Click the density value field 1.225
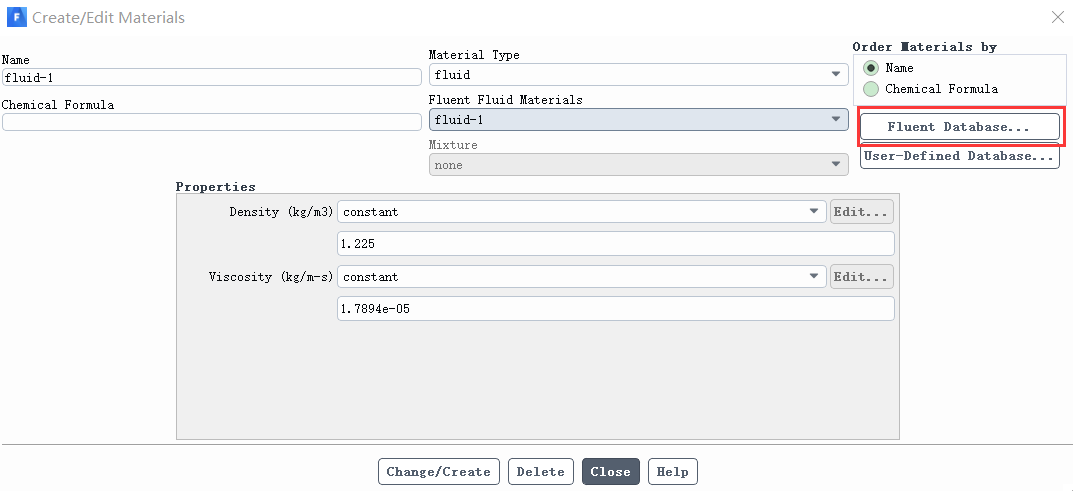 616,243
